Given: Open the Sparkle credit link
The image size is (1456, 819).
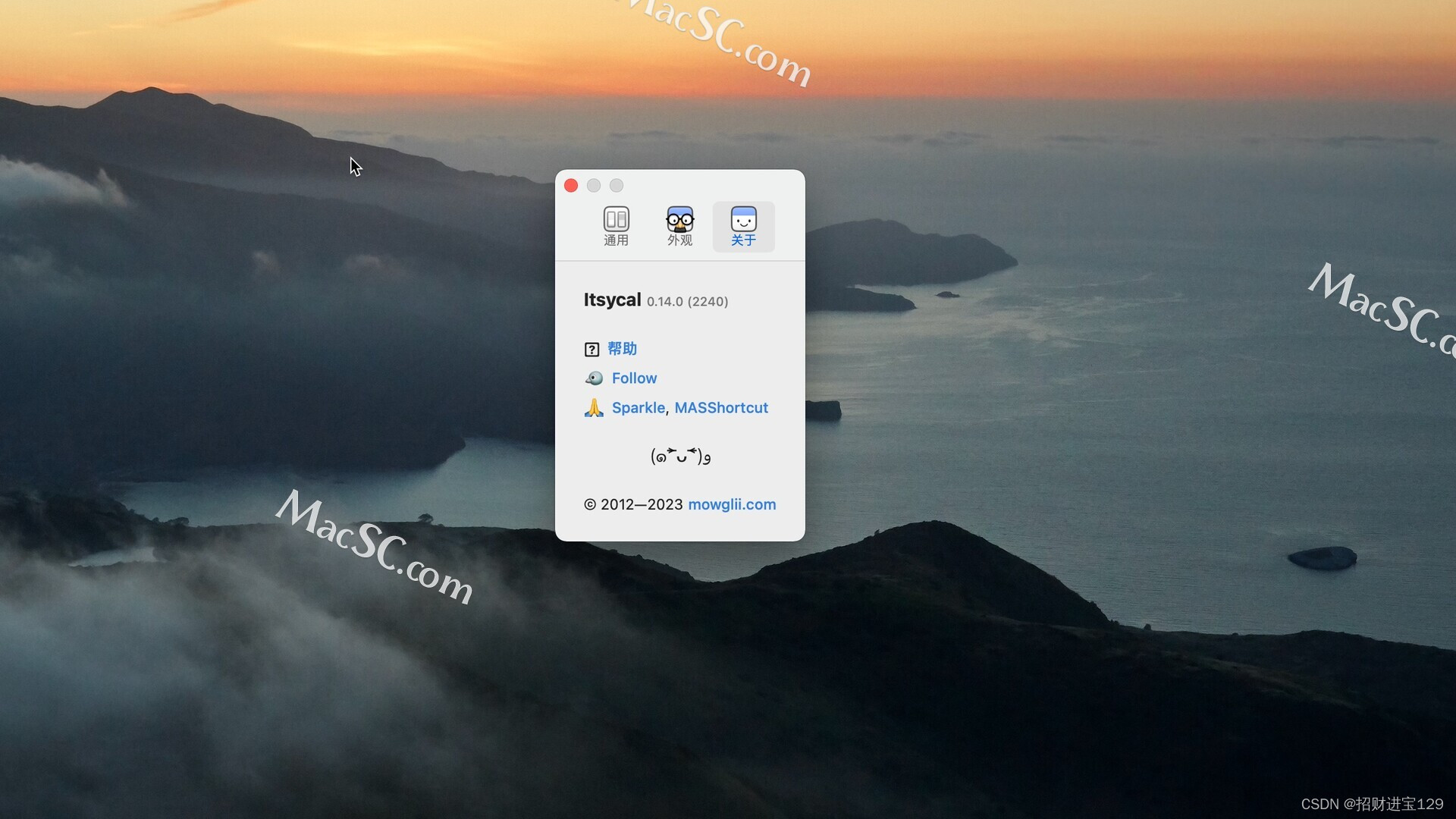Looking at the screenshot, I should point(638,408).
